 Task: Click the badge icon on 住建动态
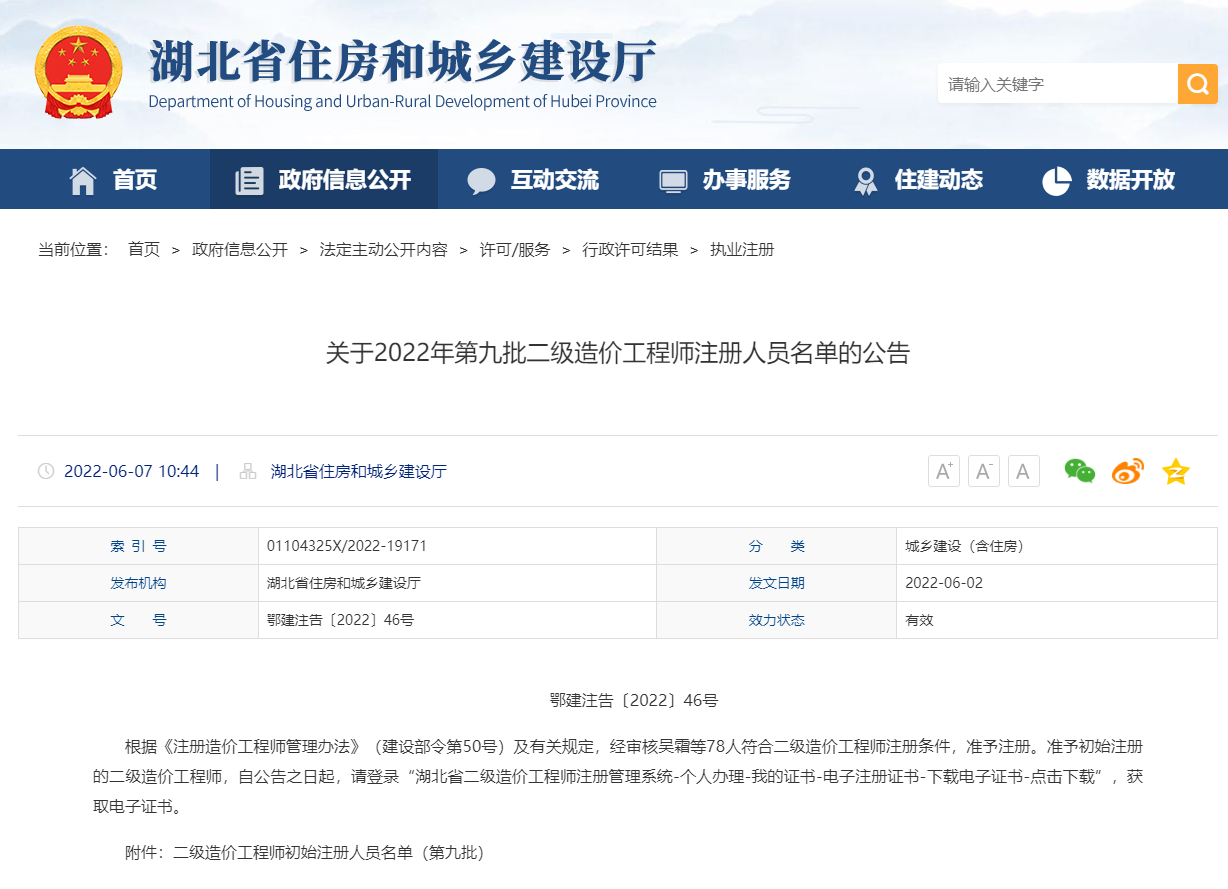(x=864, y=178)
